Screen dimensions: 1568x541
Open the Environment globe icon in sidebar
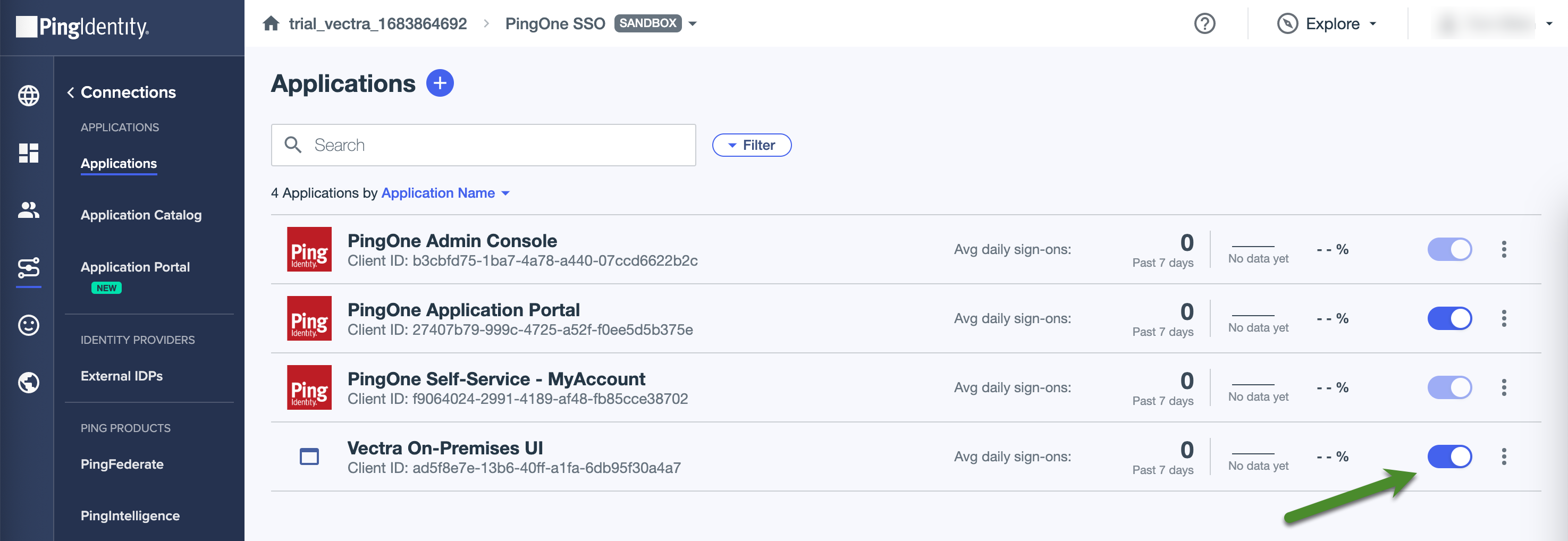pos(28,96)
